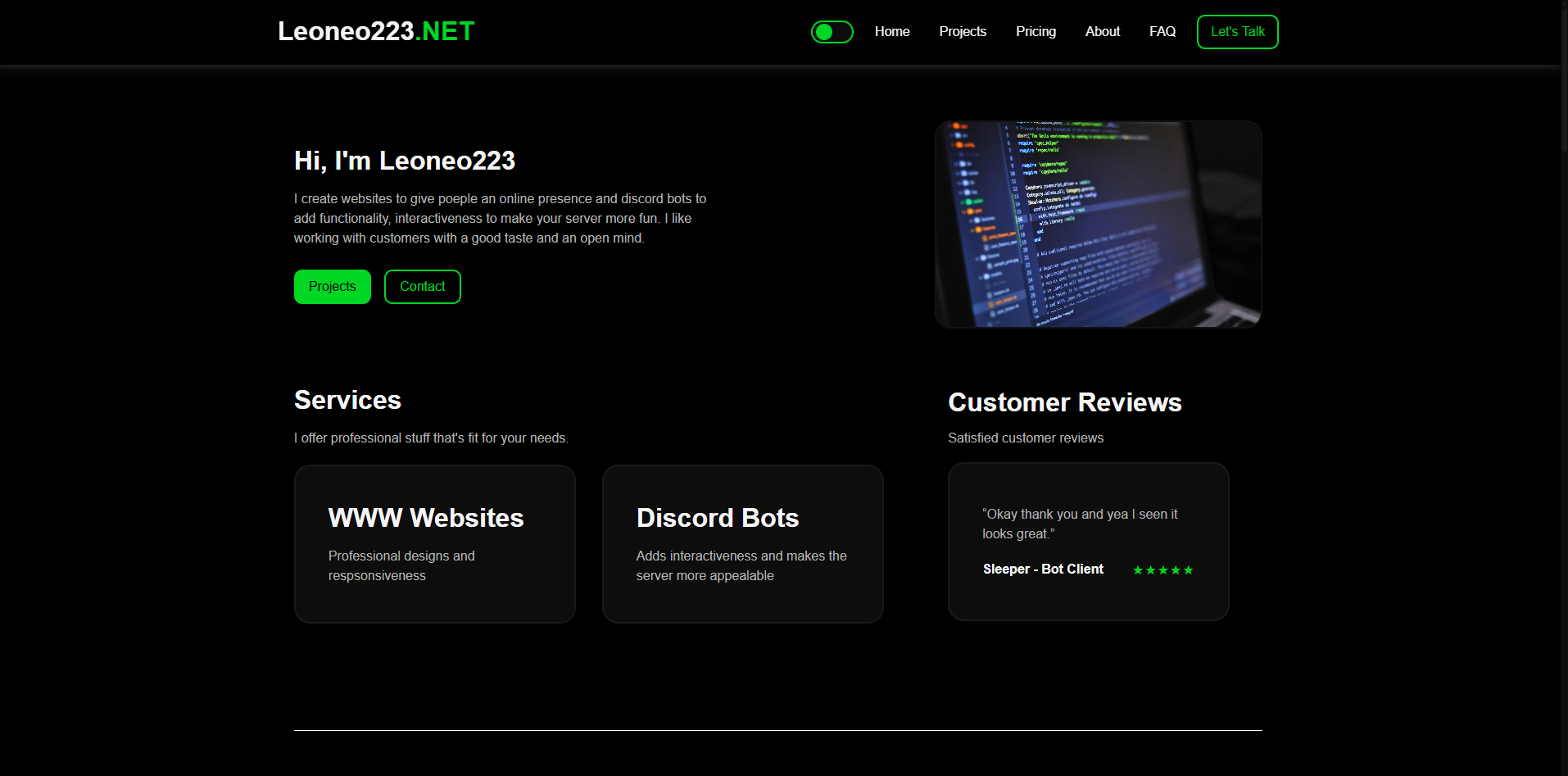
Task: Click the Leoneo223.NET logo
Action: [376, 31]
